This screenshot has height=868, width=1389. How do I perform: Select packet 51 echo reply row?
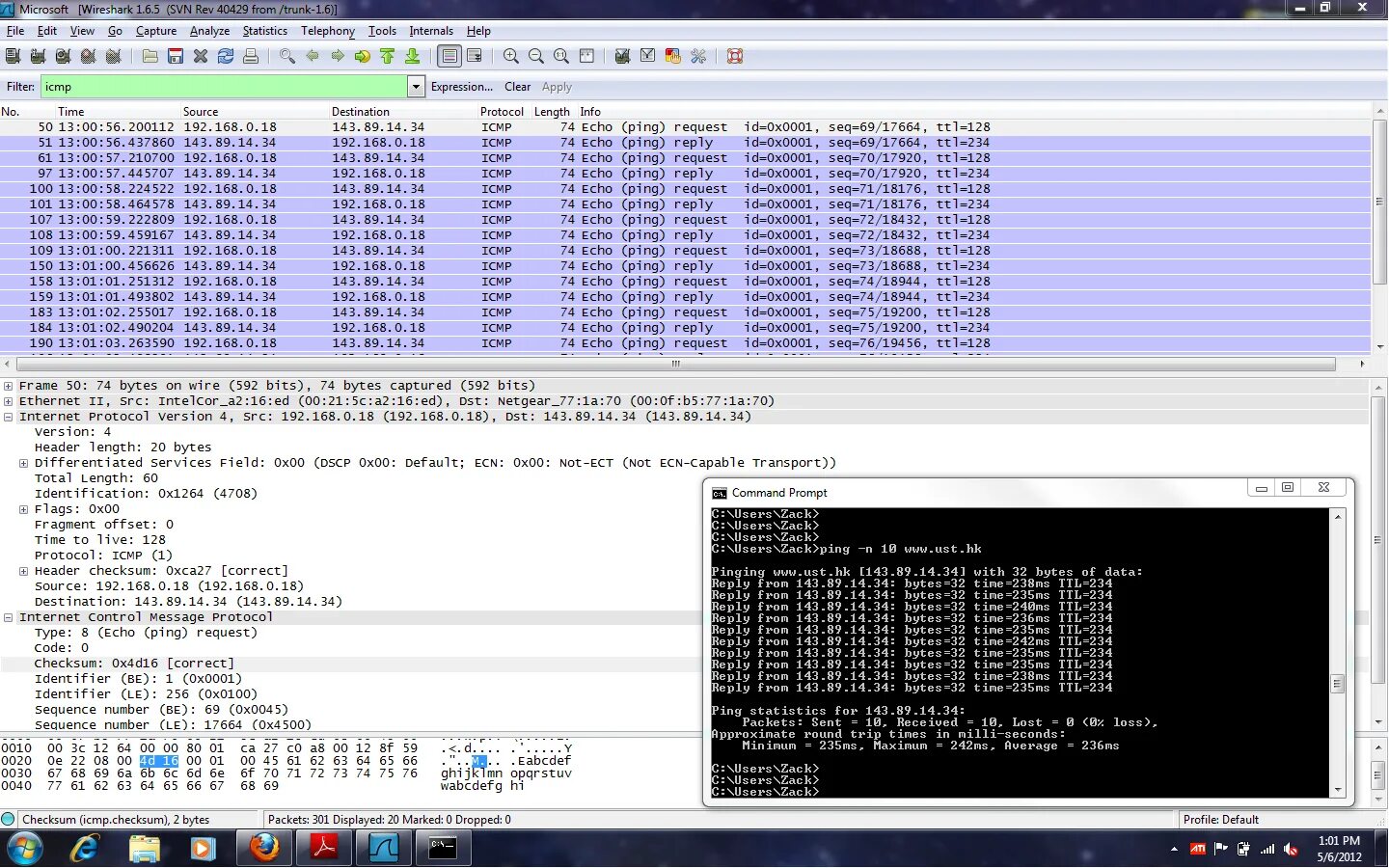pyautogui.click(x=685, y=143)
